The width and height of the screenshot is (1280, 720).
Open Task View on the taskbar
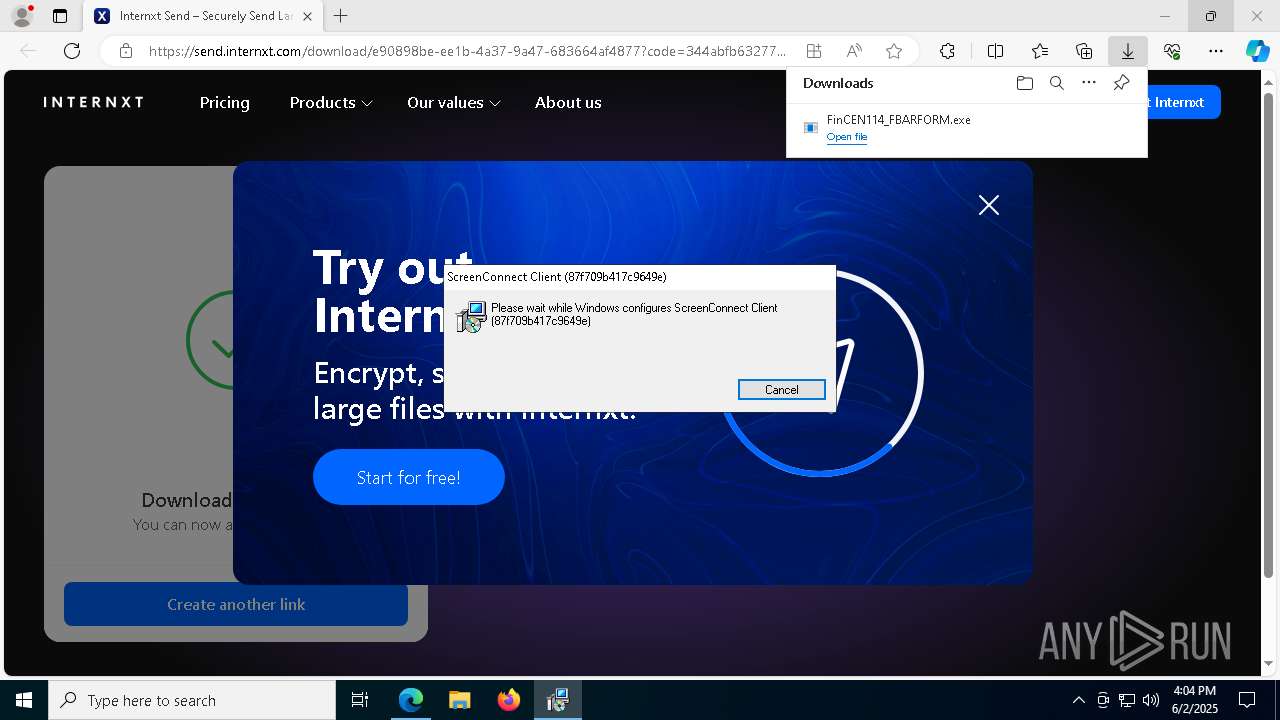pyautogui.click(x=360, y=700)
